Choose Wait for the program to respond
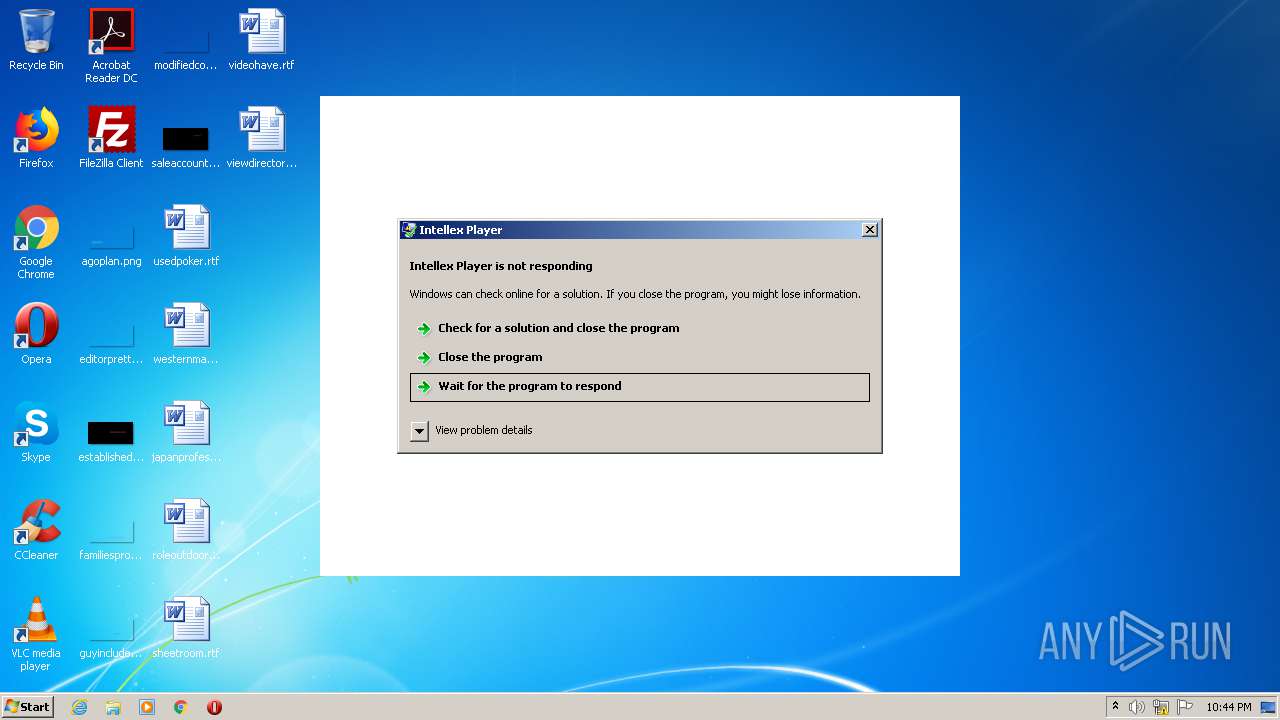The image size is (1280, 720). [639, 387]
